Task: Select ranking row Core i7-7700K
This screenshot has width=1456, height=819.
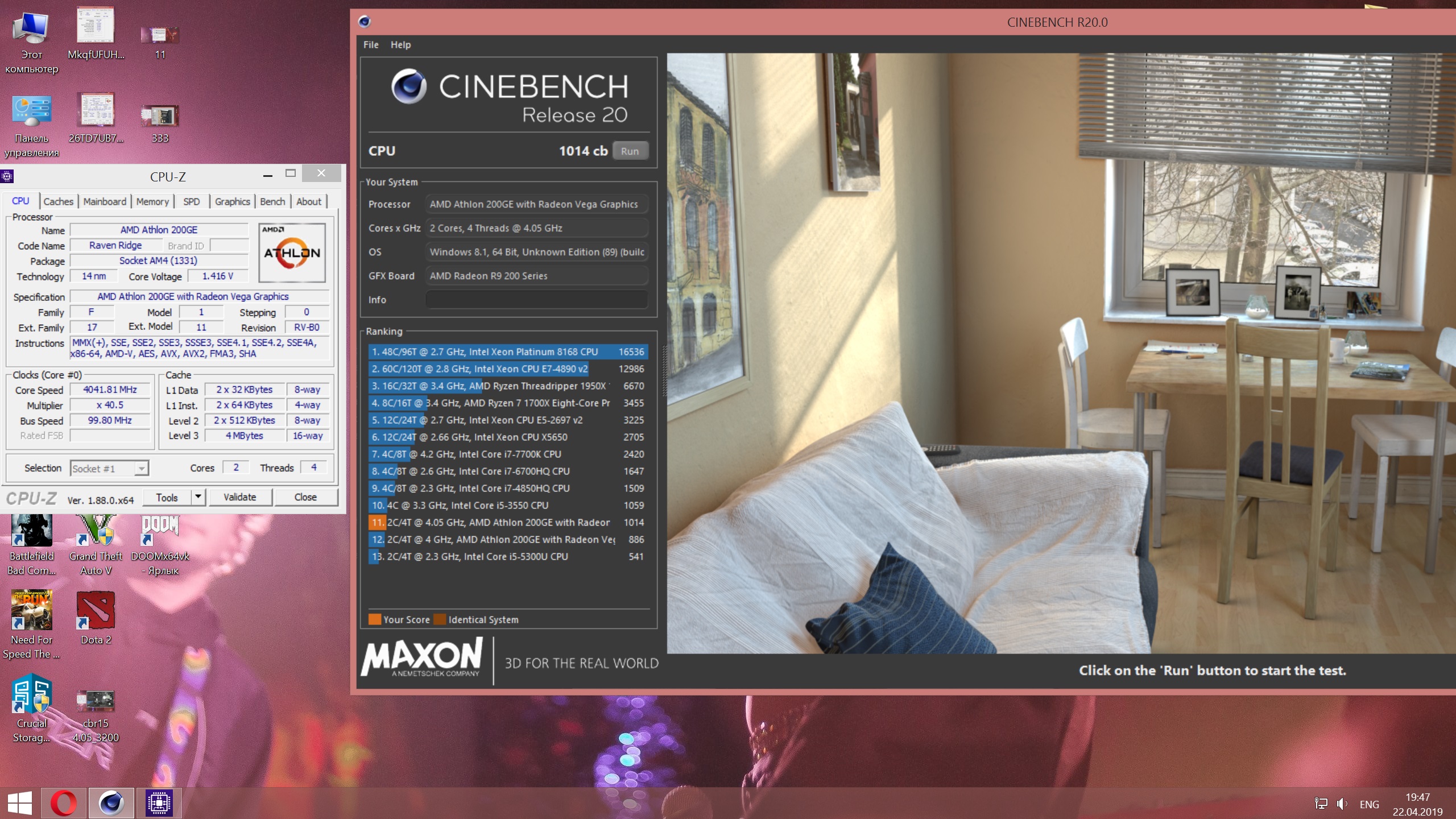Action: point(508,454)
